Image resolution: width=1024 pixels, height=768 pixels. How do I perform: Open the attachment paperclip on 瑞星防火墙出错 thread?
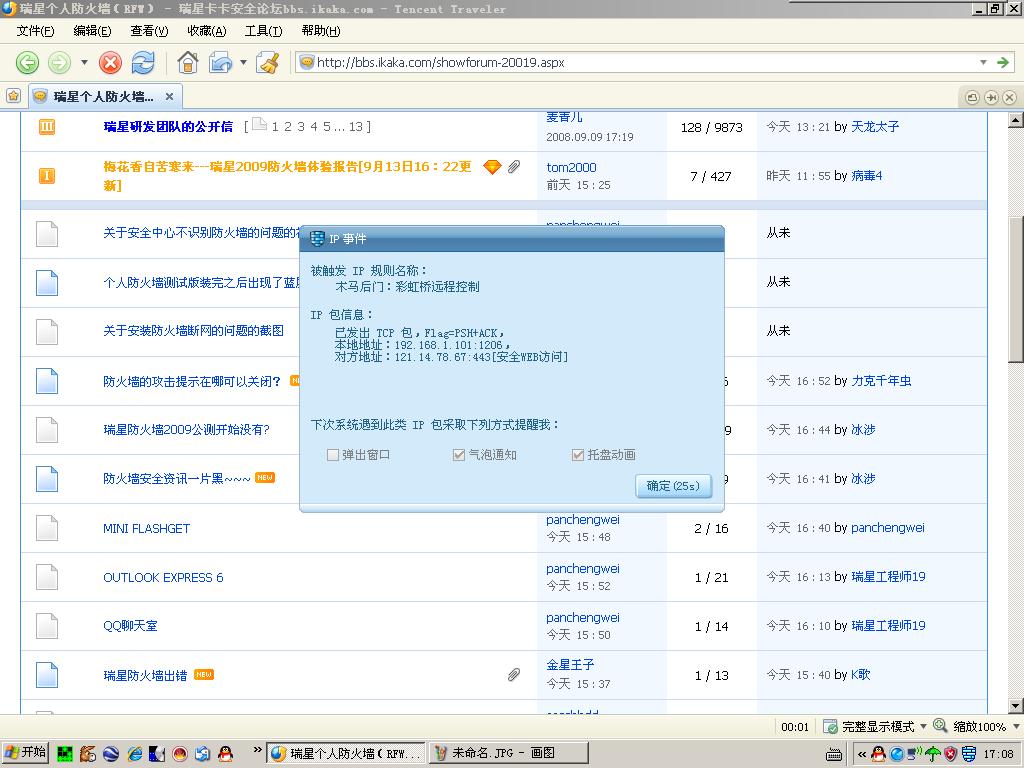pyautogui.click(x=513, y=675)
